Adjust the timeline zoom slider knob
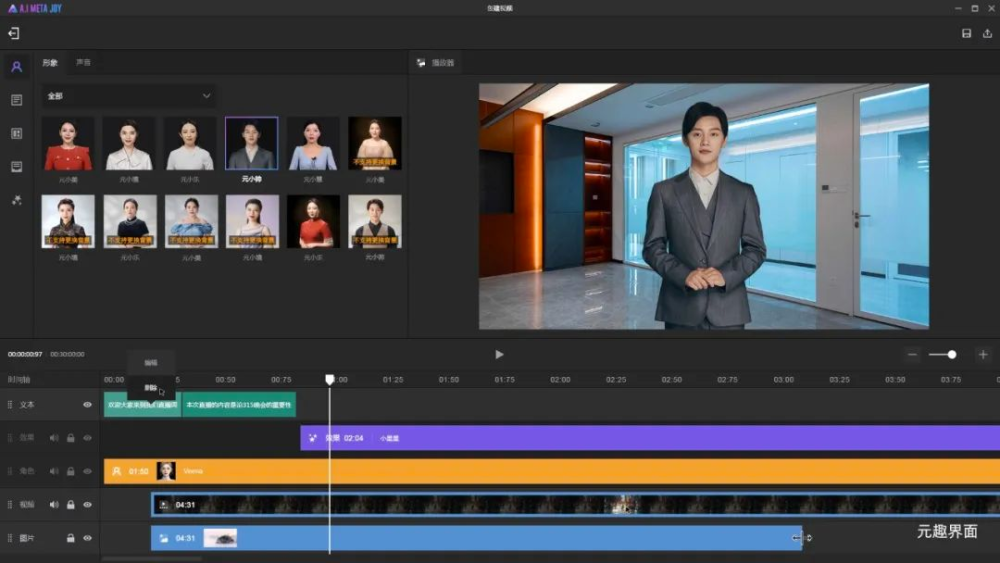This screenshot has width=1000, height=563. (x=952, y=355)
